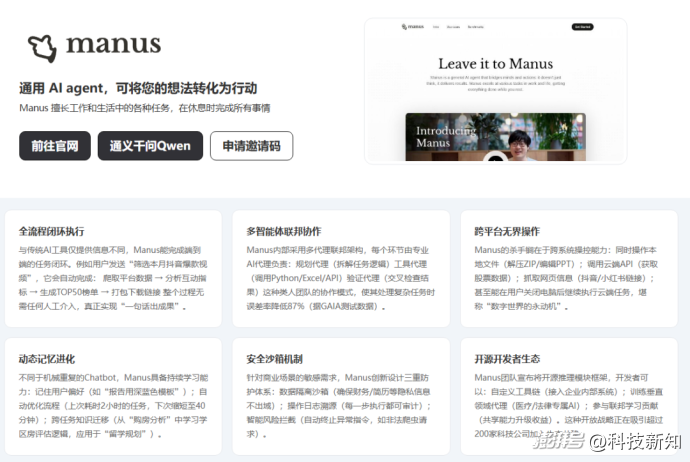This screenshot has height=462, width=690.
Task: Click the first nav link in preview header
Action: tap(436, 27)
